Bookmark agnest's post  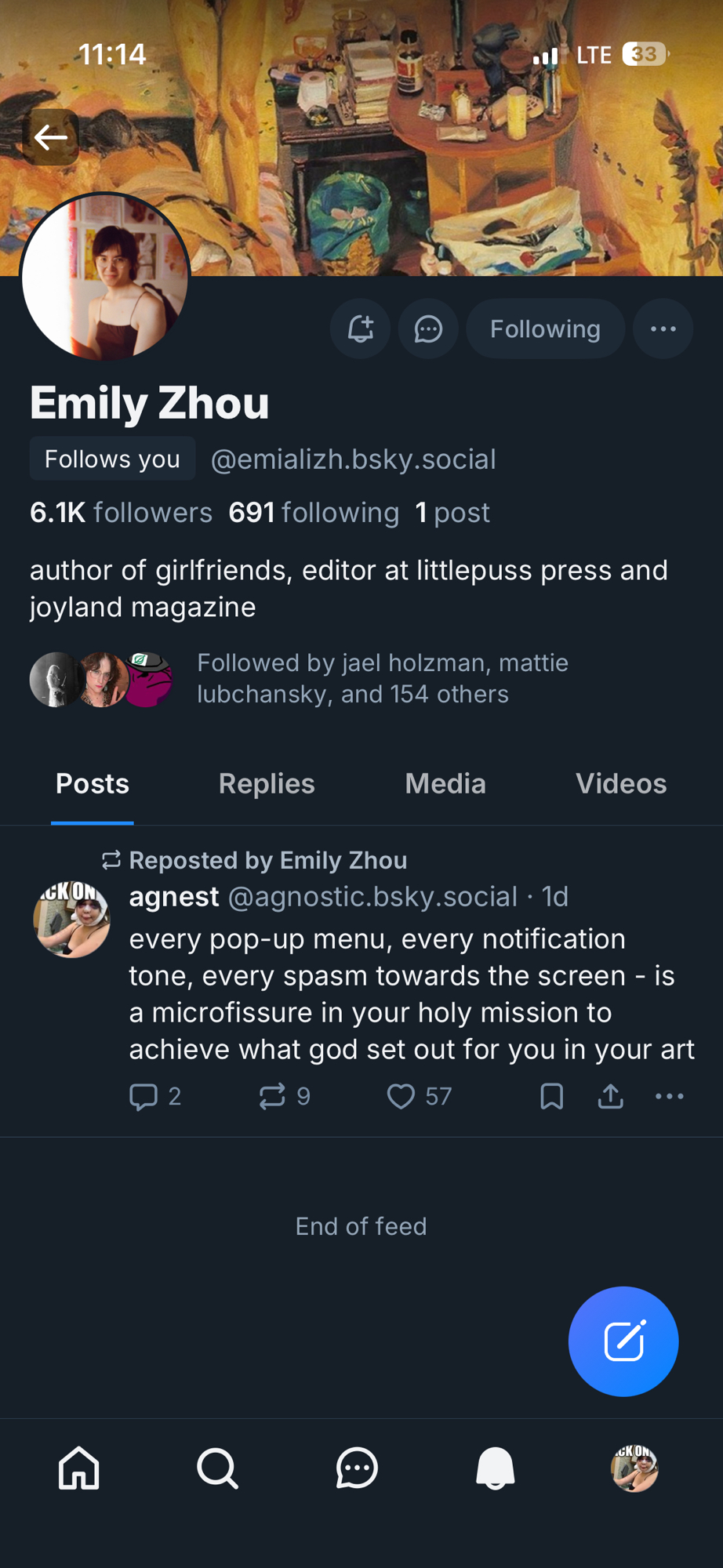tap(552, 1096)
